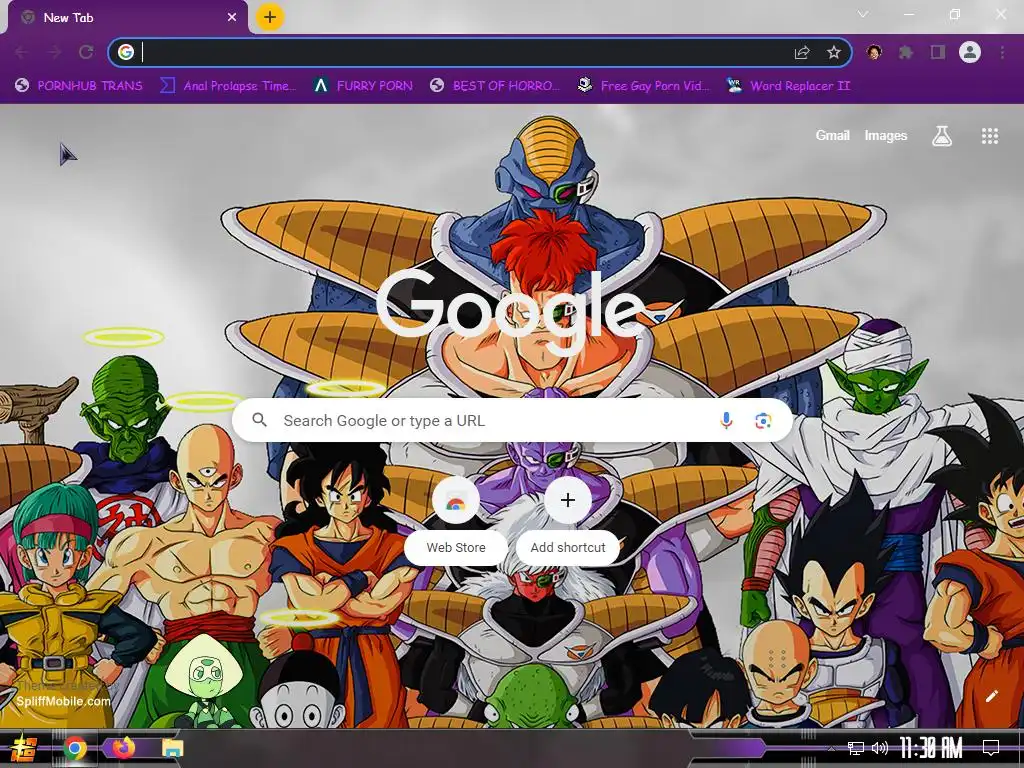
Task: Click the back navigation arrow
Action: 21,52
